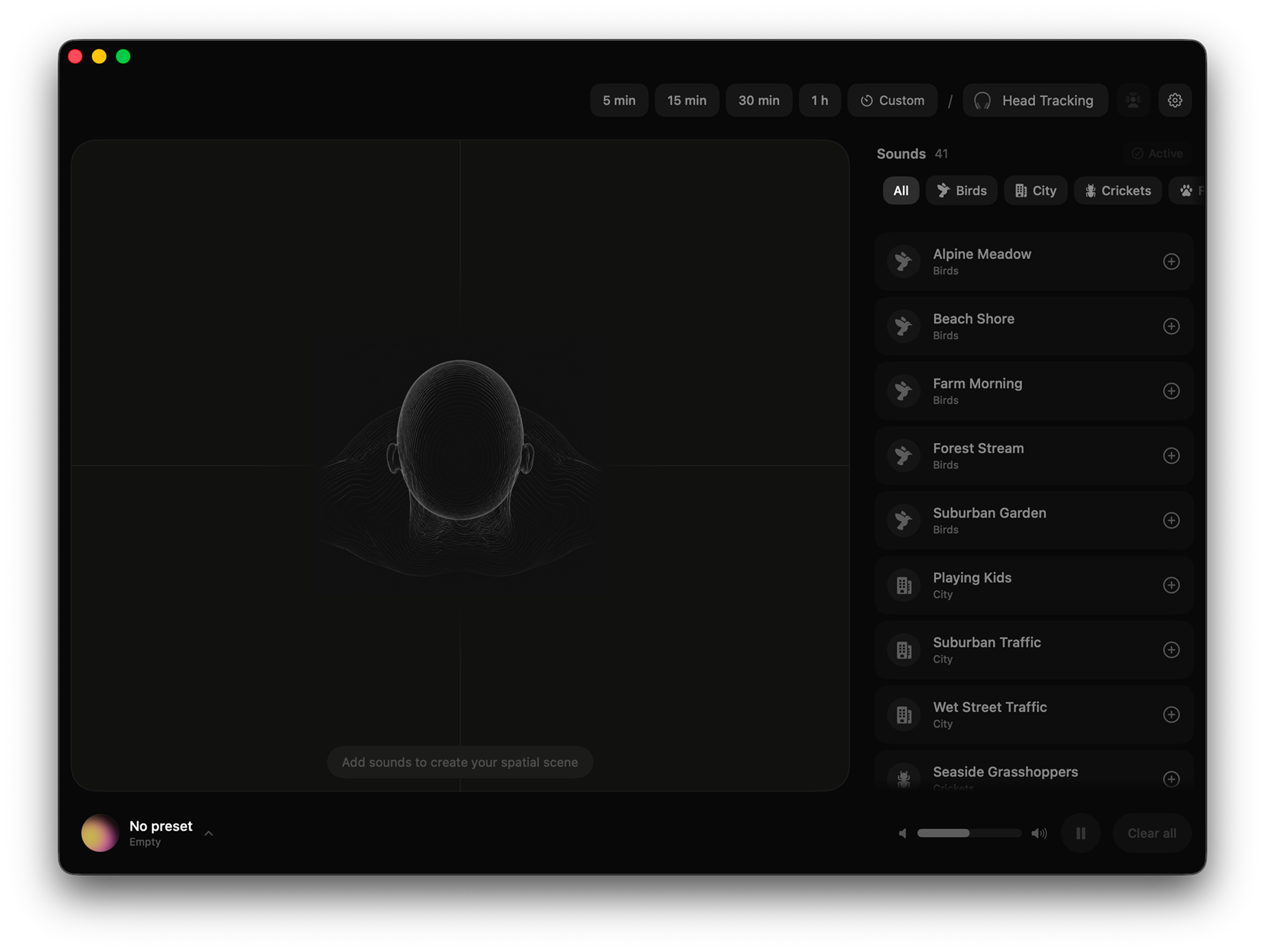Add Playing Kids sound with plus icon

click(x=1171, y=585)
